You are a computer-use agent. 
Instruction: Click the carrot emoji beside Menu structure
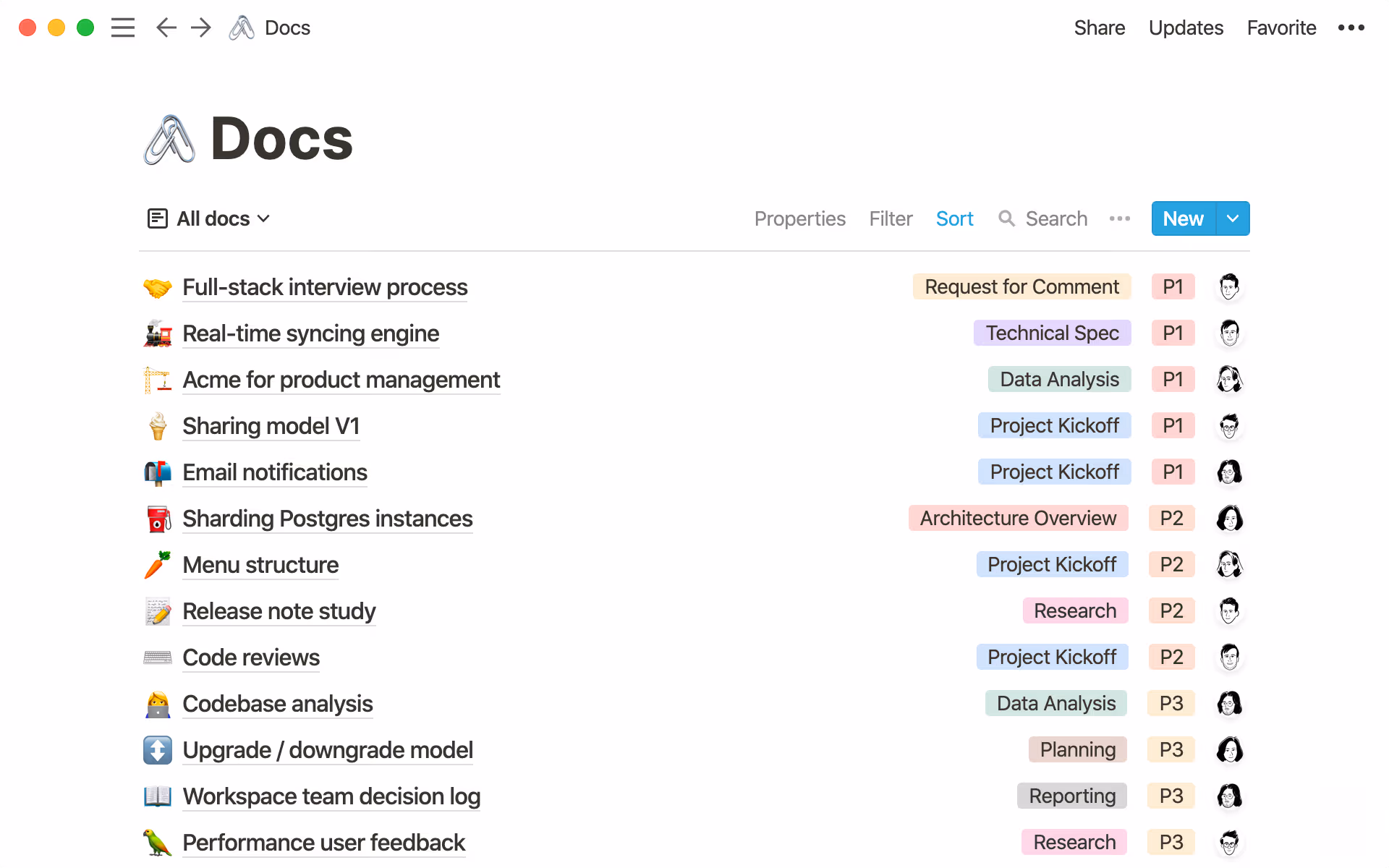point(157,565)
